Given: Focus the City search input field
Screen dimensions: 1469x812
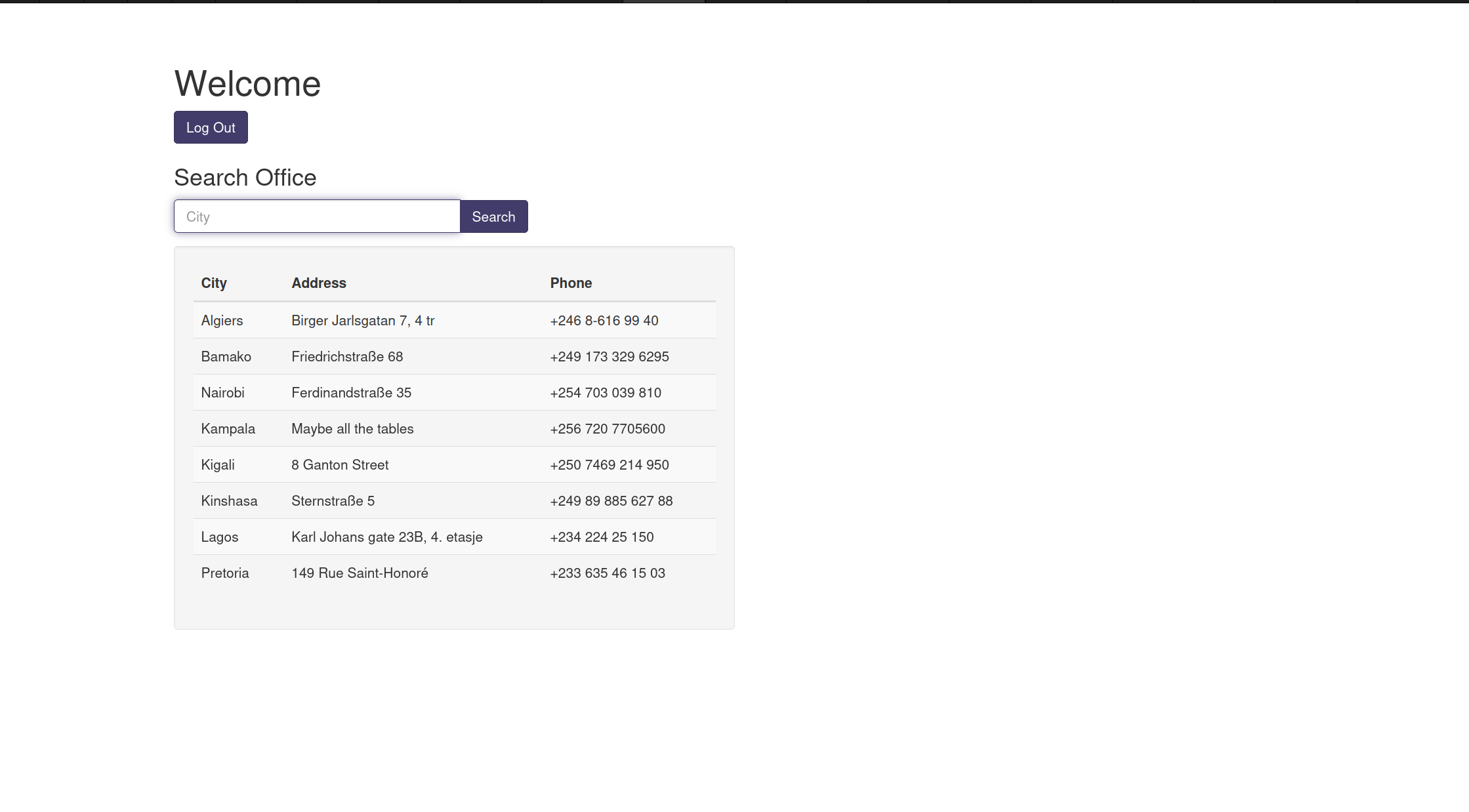Looking at the screenshot, I should [317, 216].
